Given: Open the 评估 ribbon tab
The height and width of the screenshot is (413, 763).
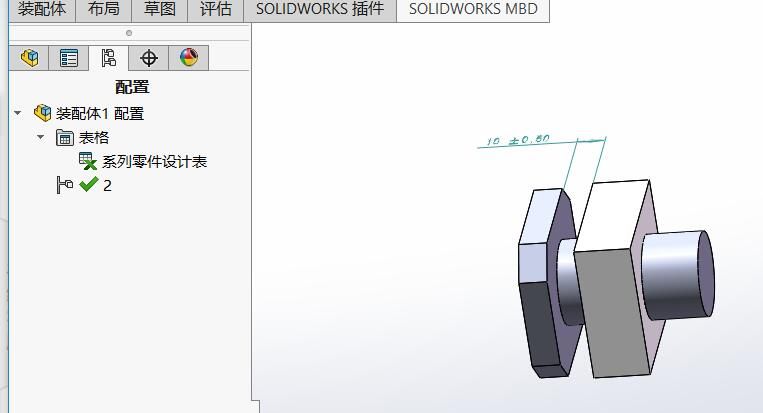Looking at the screenshot, I should (x=215, y=10).
